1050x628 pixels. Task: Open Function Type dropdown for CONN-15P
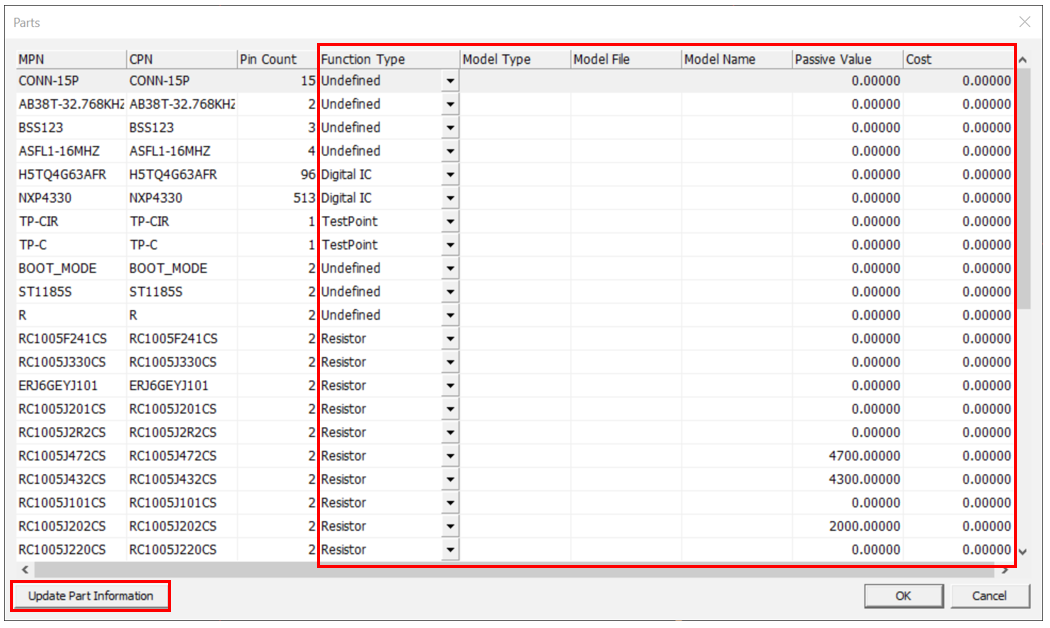pos(450,81)
